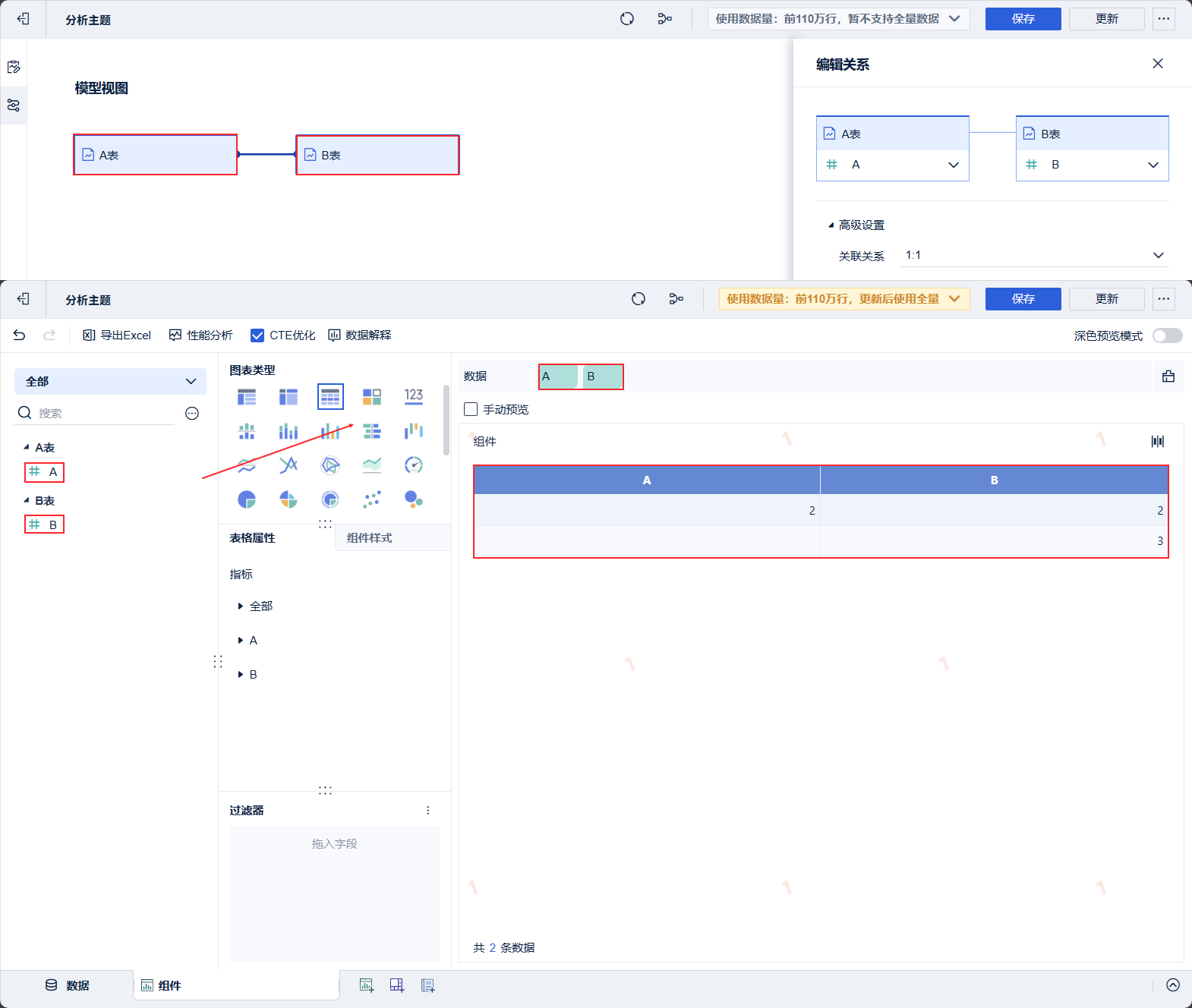
Task: Open 性能分析 in the toolbar
Action: pyautogui.click(x=201, y=335)
